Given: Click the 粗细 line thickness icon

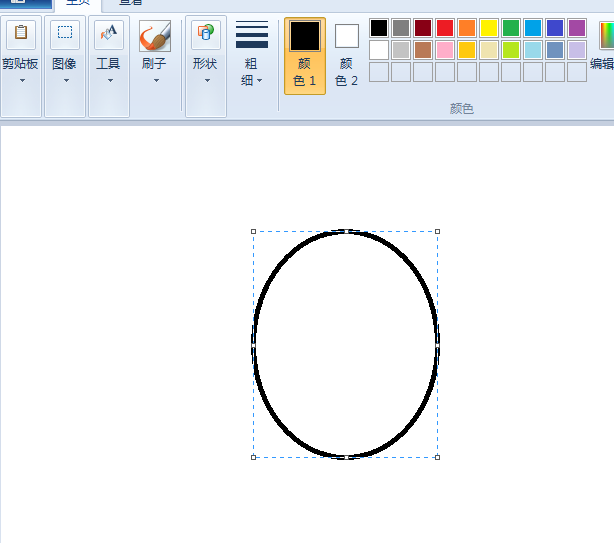Looking at the screenshot, I should [x=252, y=35].
